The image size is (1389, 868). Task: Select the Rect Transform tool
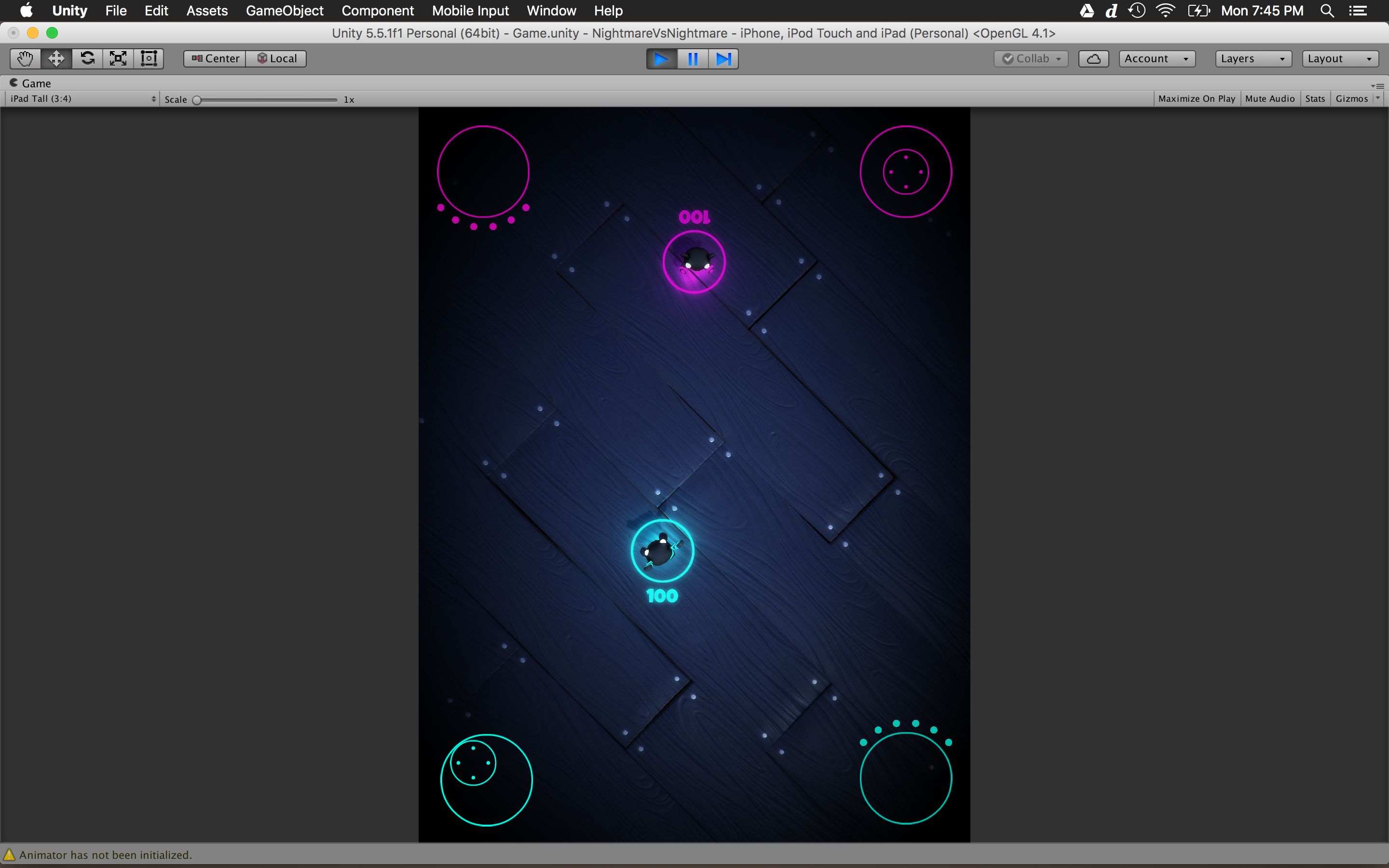pos(149,58)
